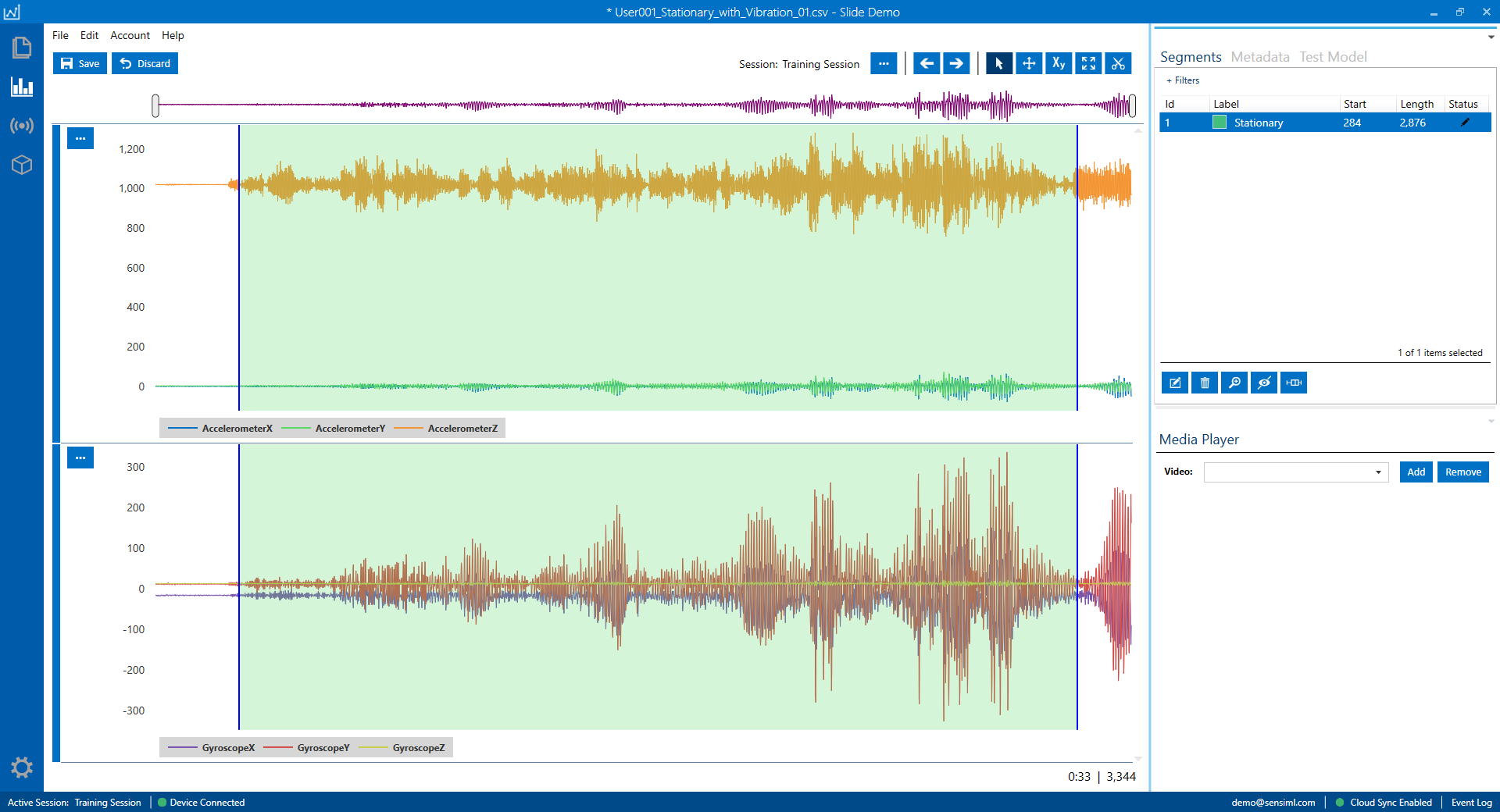Edit the selected segment
The height and width of the screenshot is (812, 1500).
(x=1175, y=383)
